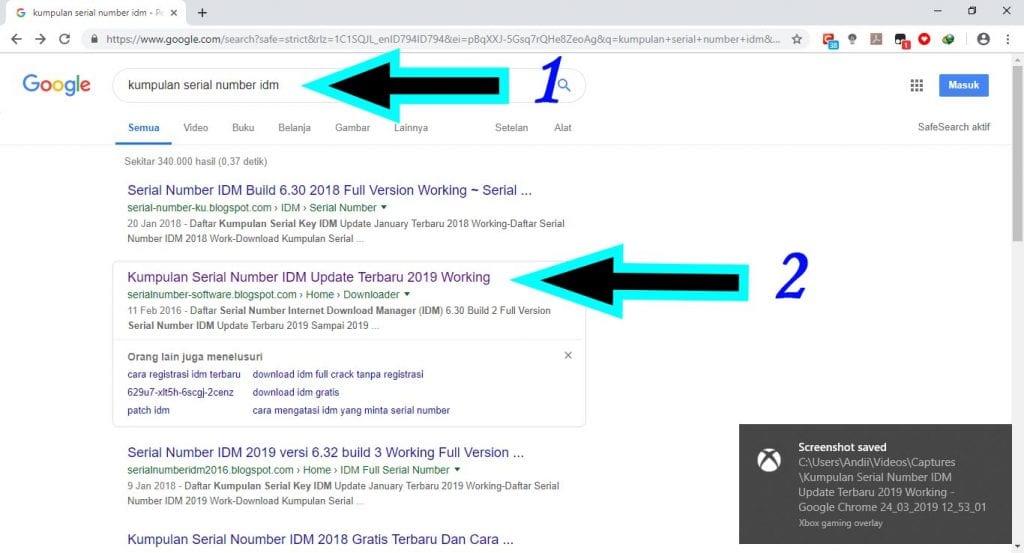Go back to the previous page
This screenshot has height=553, width=1024.
pyautogui.click(x=16, y=39)
